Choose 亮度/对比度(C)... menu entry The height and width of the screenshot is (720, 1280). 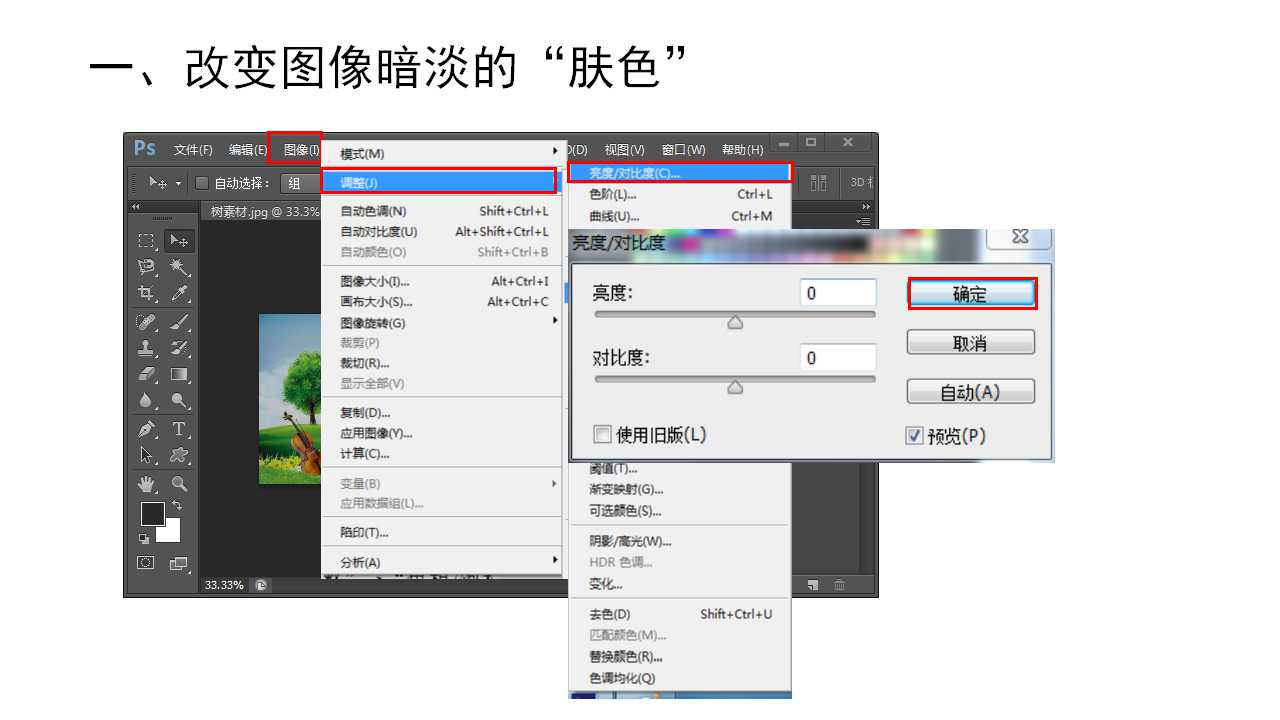[680, 173]
